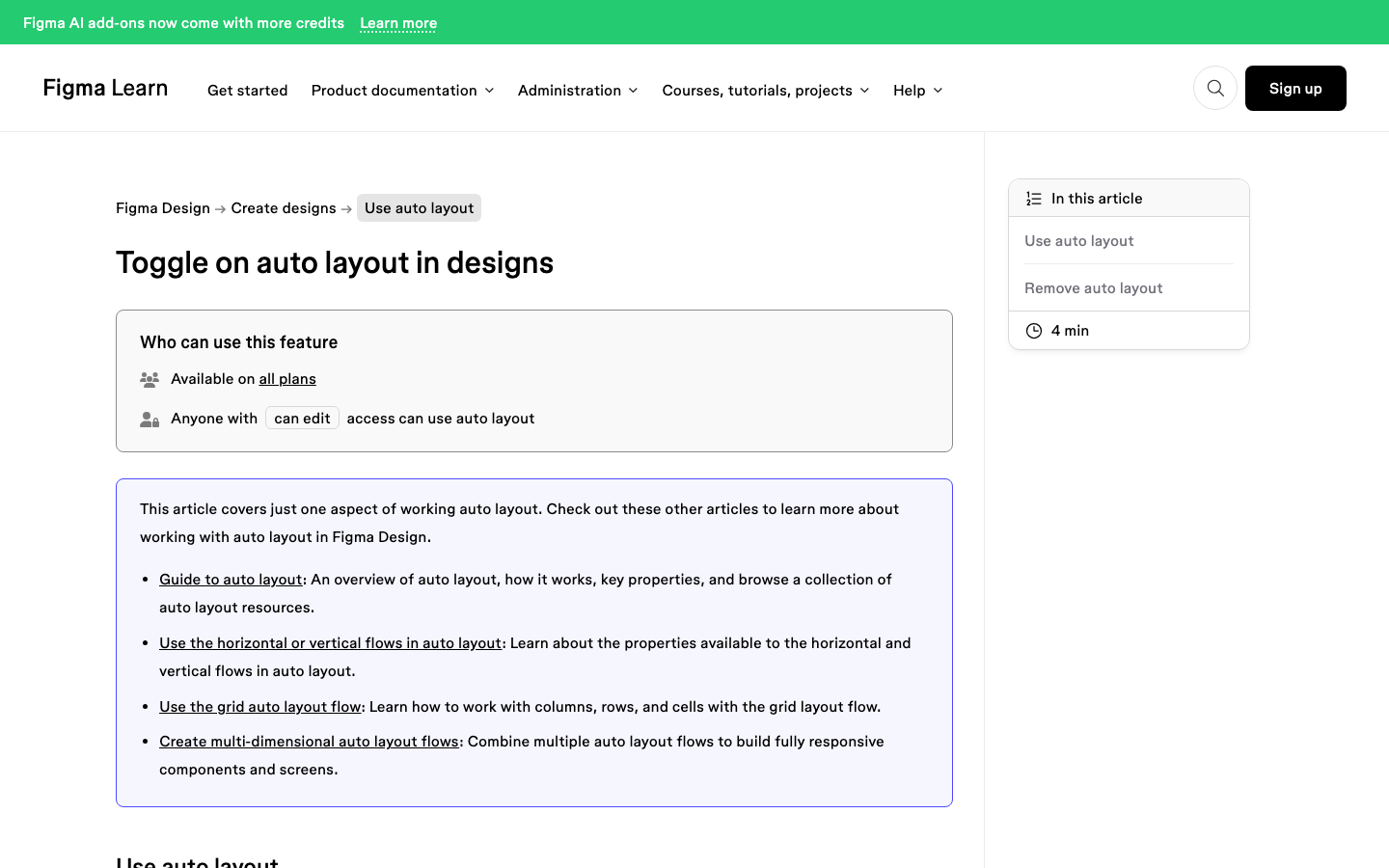Open Guide to auto layout link

[231, 580]
